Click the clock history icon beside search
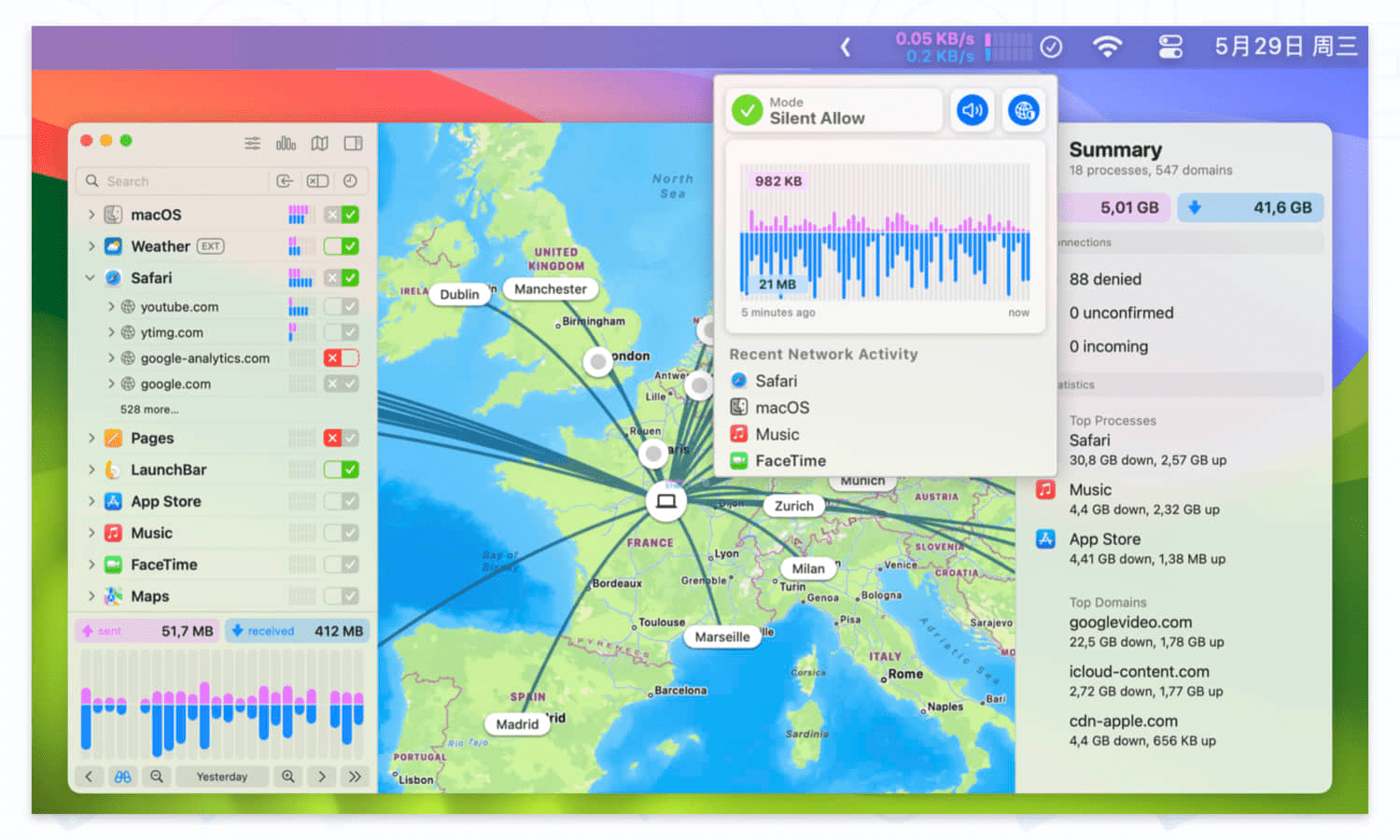The image size is (1400, 840). tap(350, 181)
